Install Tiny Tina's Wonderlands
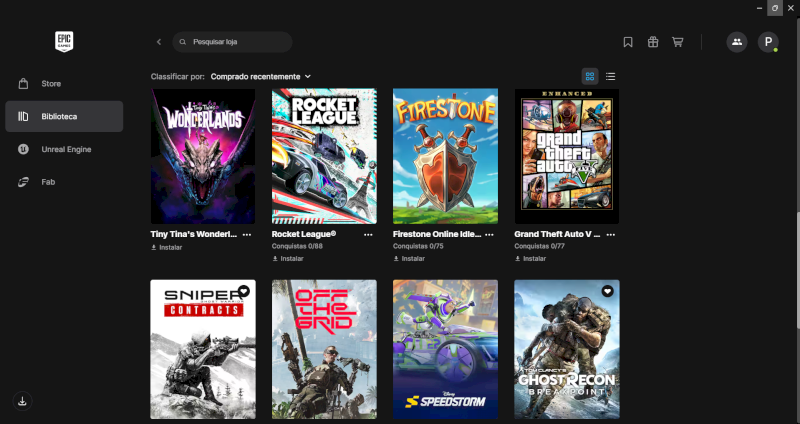Image resolution: width=800 pixels, height=424 pixels. click(x=167, y=247)
